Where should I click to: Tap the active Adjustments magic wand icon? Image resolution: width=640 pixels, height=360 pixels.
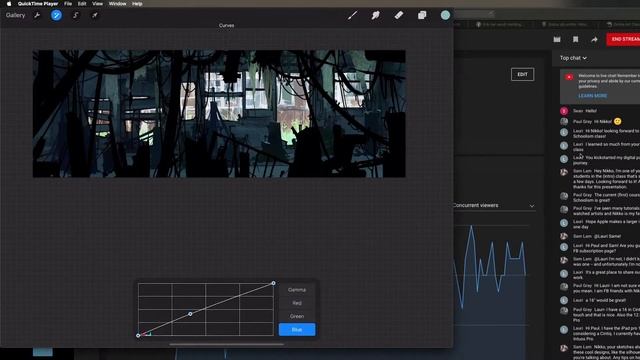(56, 16)
